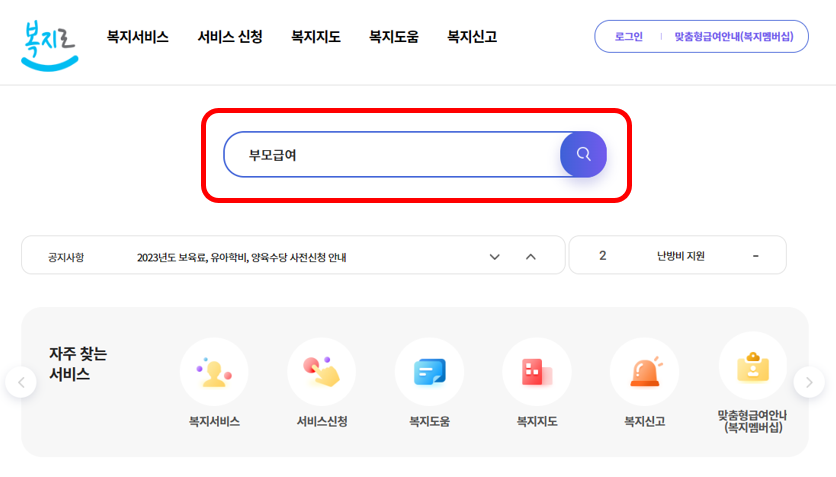Open the 서비스 신청 menu
This screenshot has width=836, height=477.
click(x=230, y=37)
